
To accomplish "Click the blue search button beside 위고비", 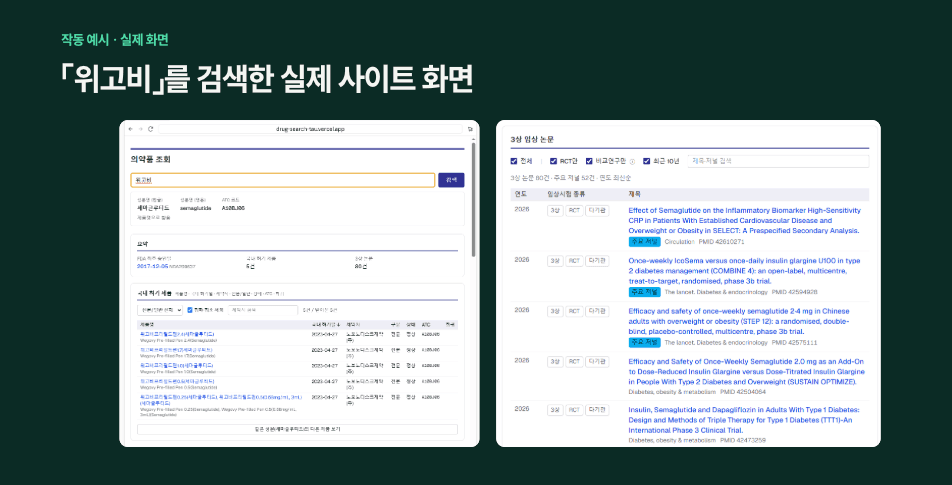I will [x=451, y=180].
